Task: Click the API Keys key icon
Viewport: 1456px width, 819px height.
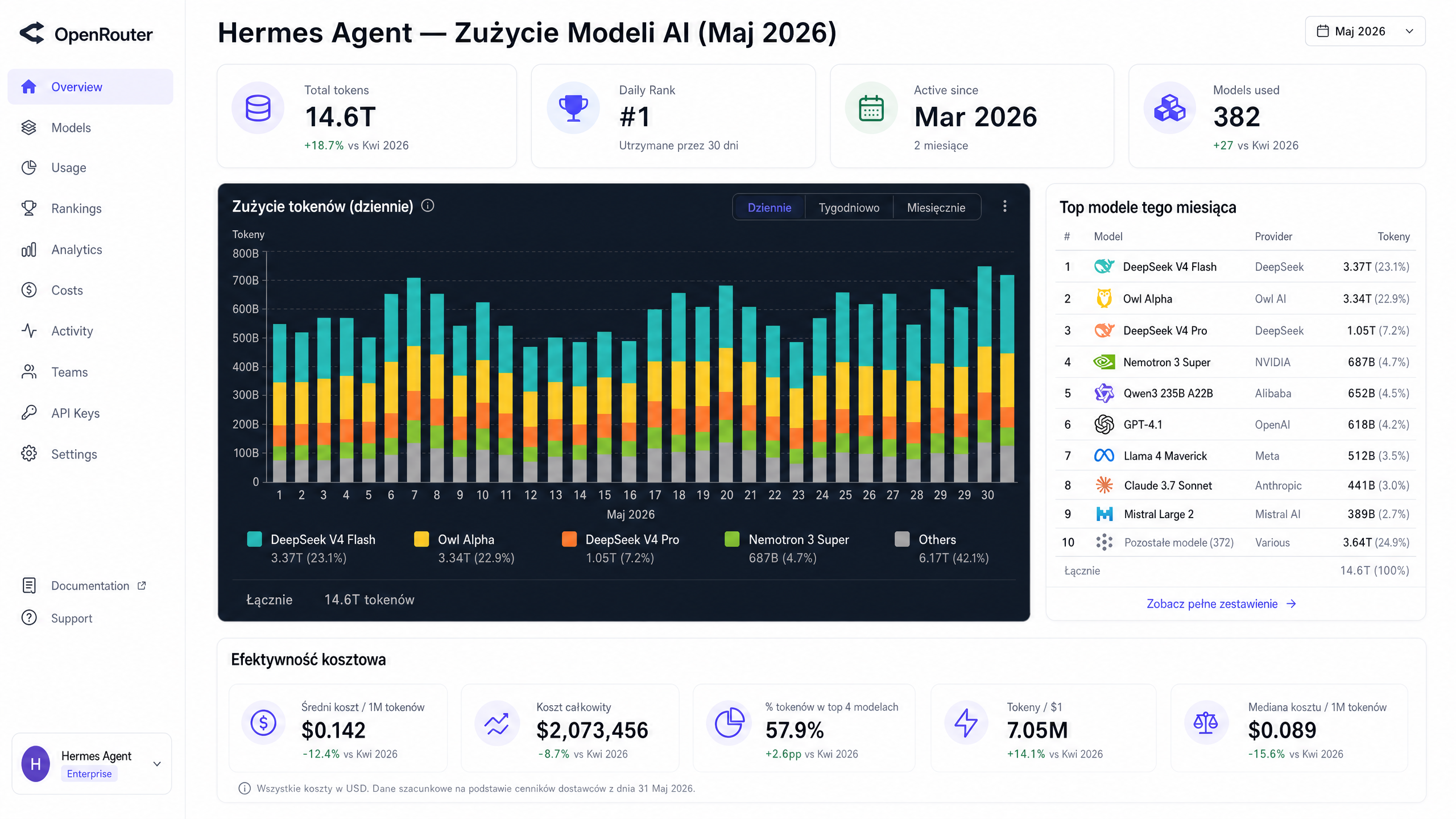Action: tap(28, 412)
